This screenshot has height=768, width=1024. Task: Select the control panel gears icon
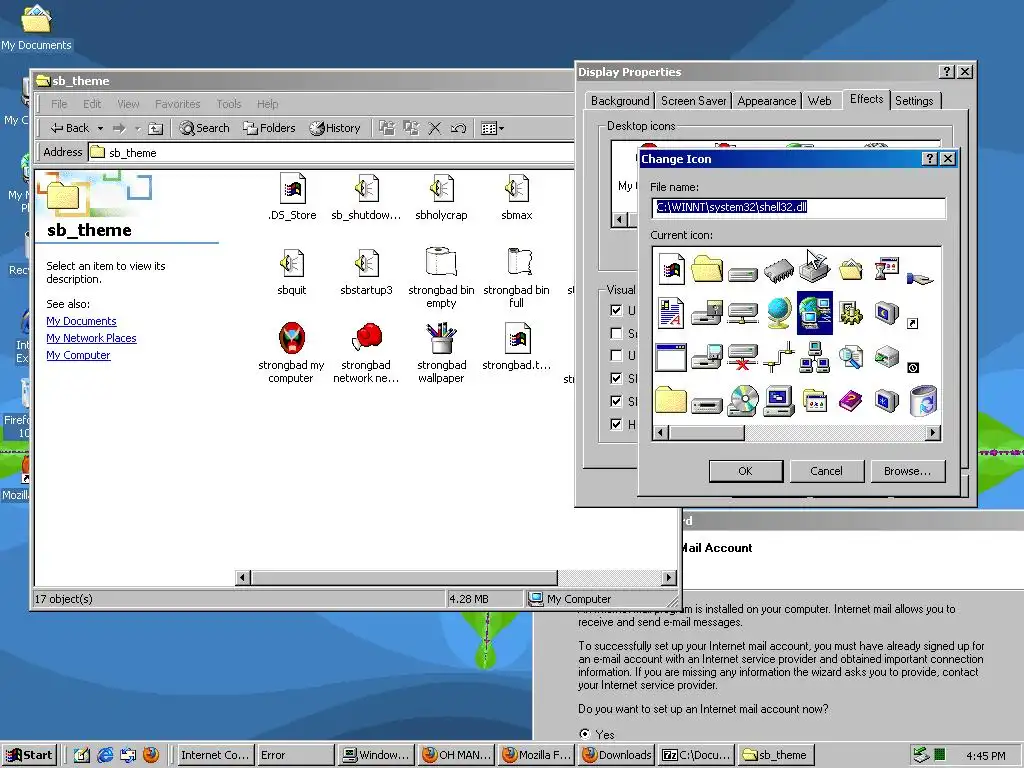850,313
